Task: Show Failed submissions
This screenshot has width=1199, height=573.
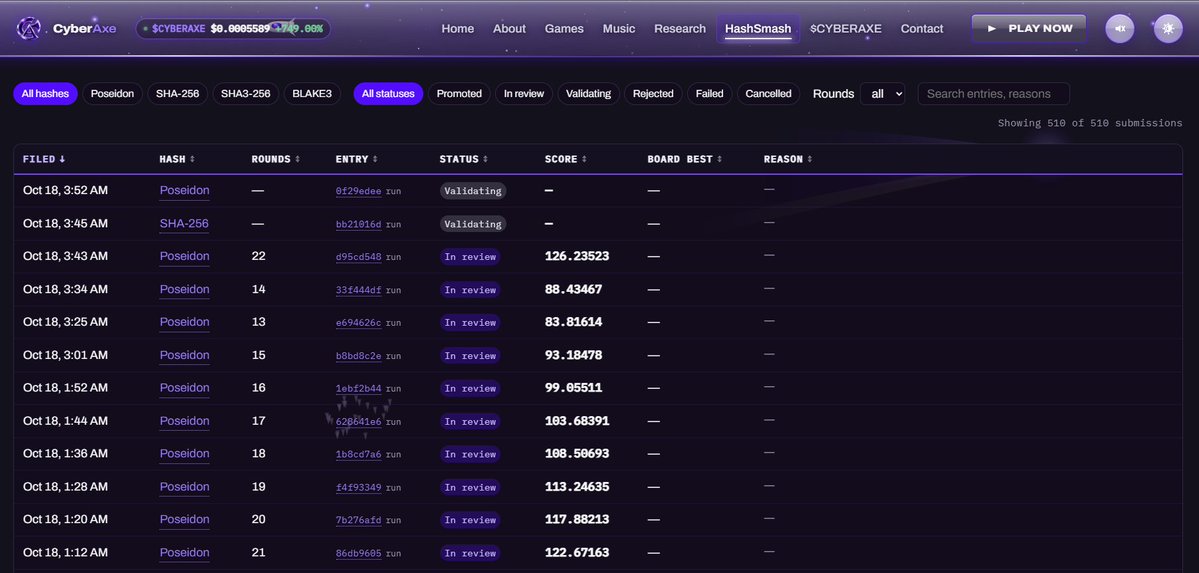Action: (x=710, y=94)
